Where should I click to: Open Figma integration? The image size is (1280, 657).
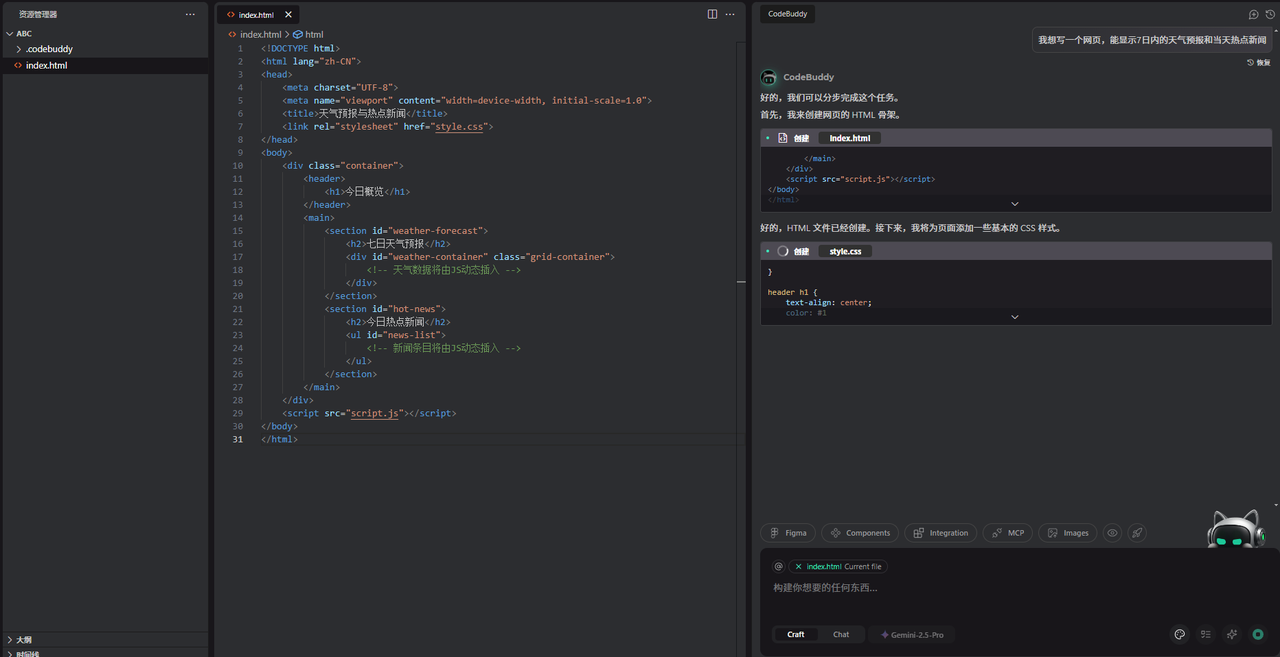coord(788,533)
